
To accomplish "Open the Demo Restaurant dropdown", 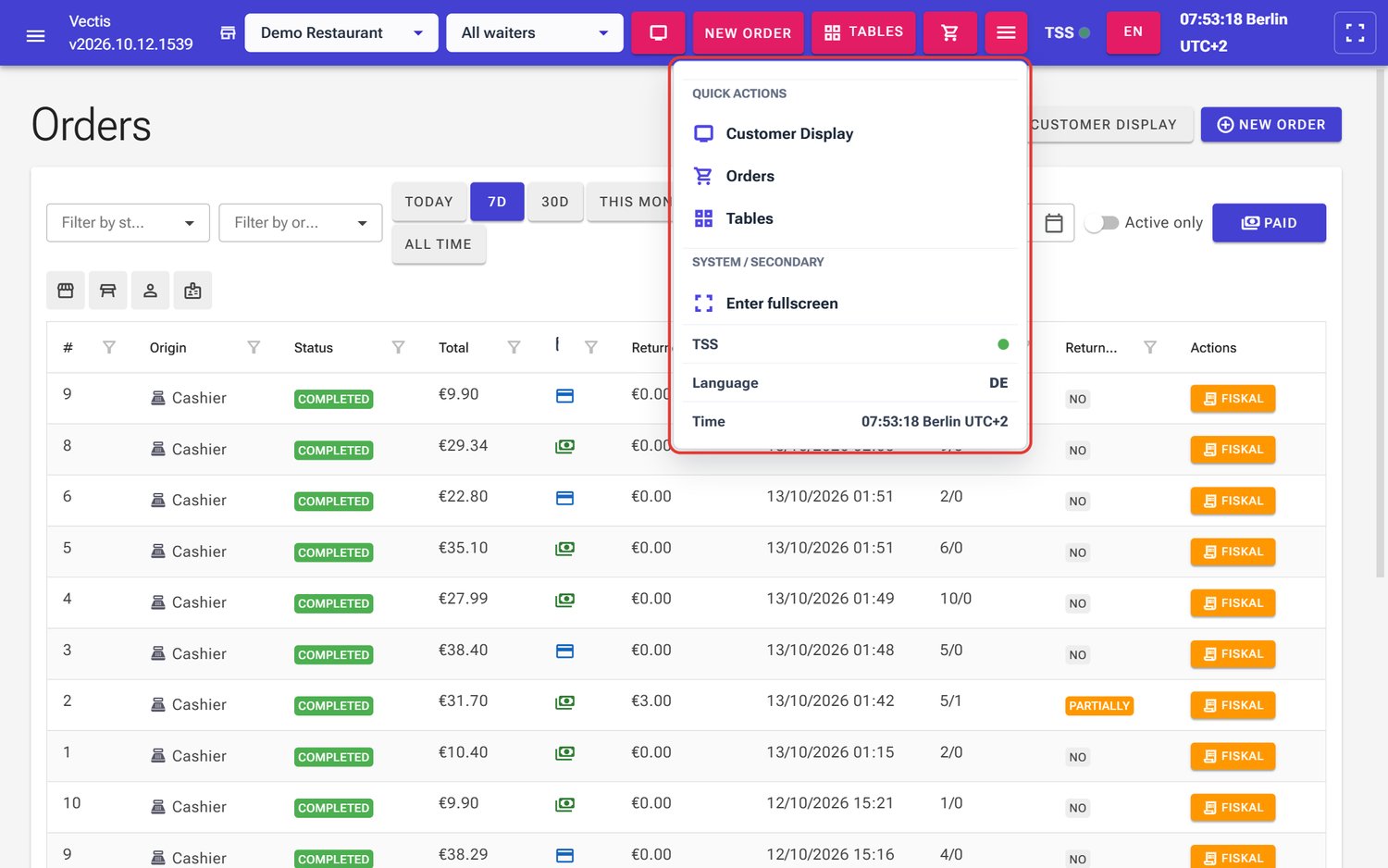I will (x=341, y=33).
